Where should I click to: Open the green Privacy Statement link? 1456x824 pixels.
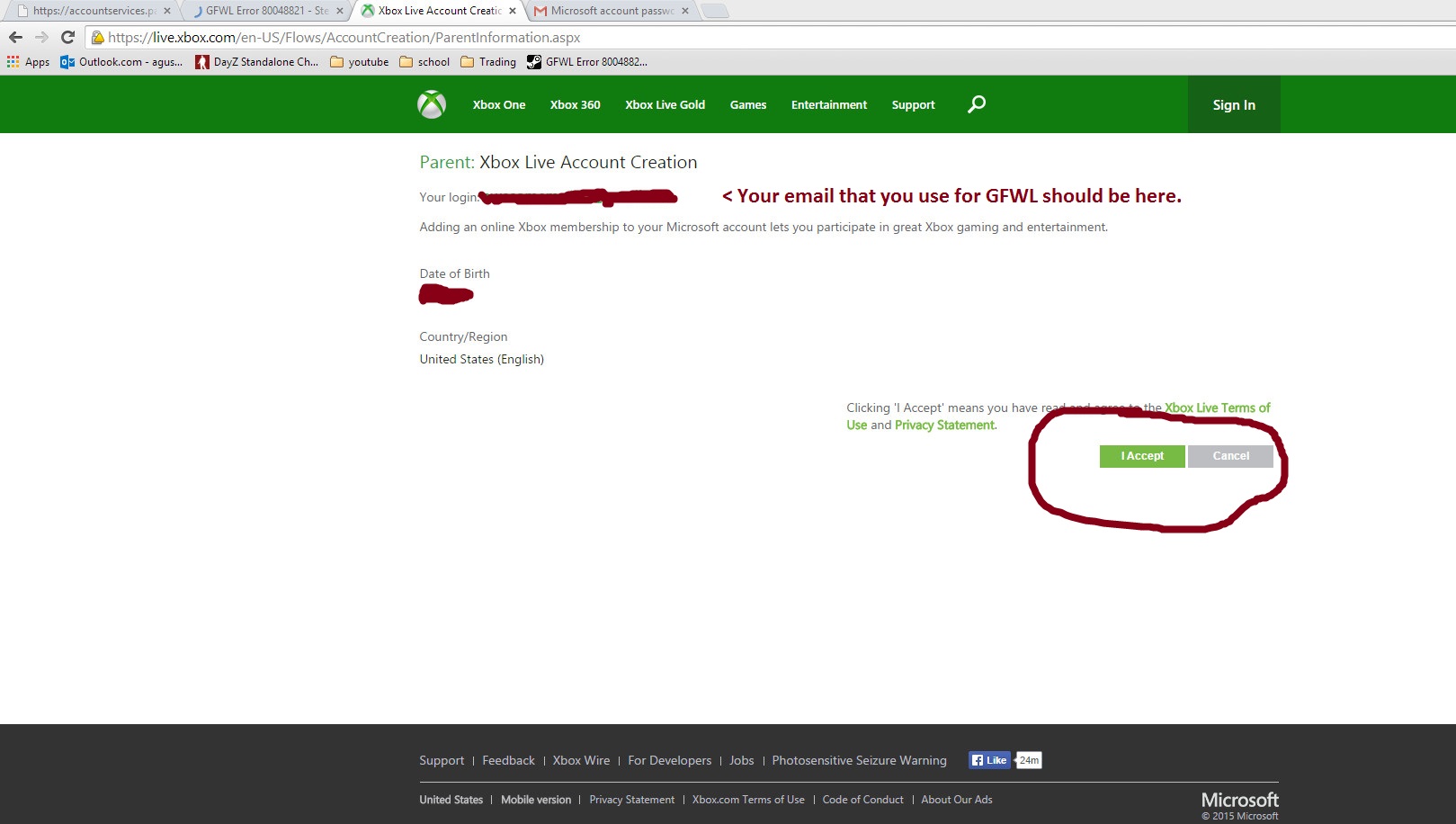click(945, 425)
